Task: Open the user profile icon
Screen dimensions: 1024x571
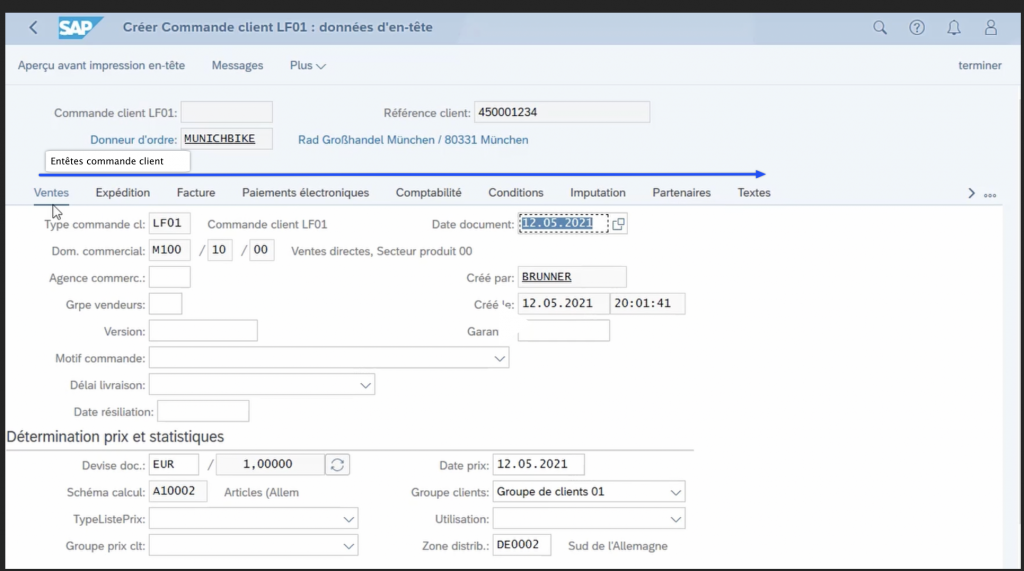Action: click(991, 28)
